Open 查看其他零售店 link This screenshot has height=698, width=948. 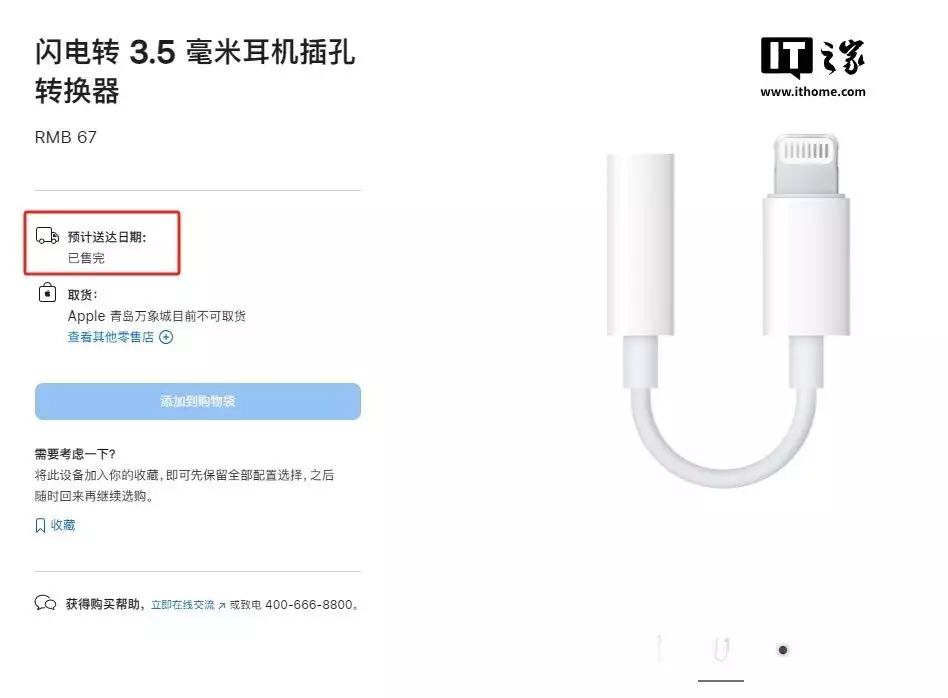(x=111, y=337)
